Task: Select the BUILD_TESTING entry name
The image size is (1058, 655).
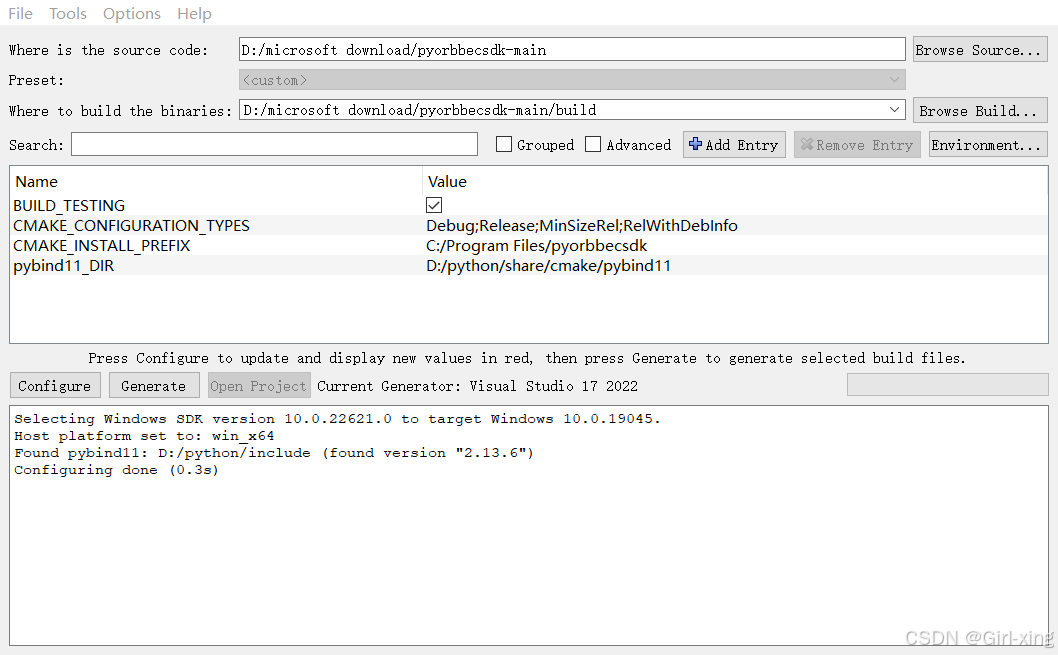Action: (69, 205)
